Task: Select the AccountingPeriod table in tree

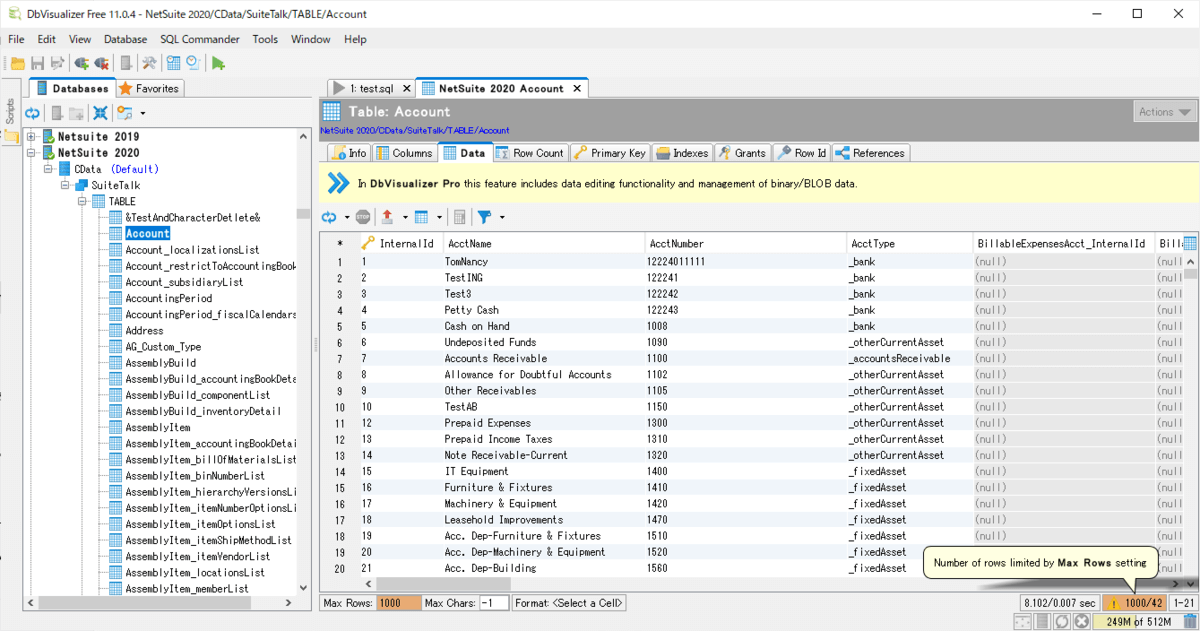Action: click(x=168, y=298)
